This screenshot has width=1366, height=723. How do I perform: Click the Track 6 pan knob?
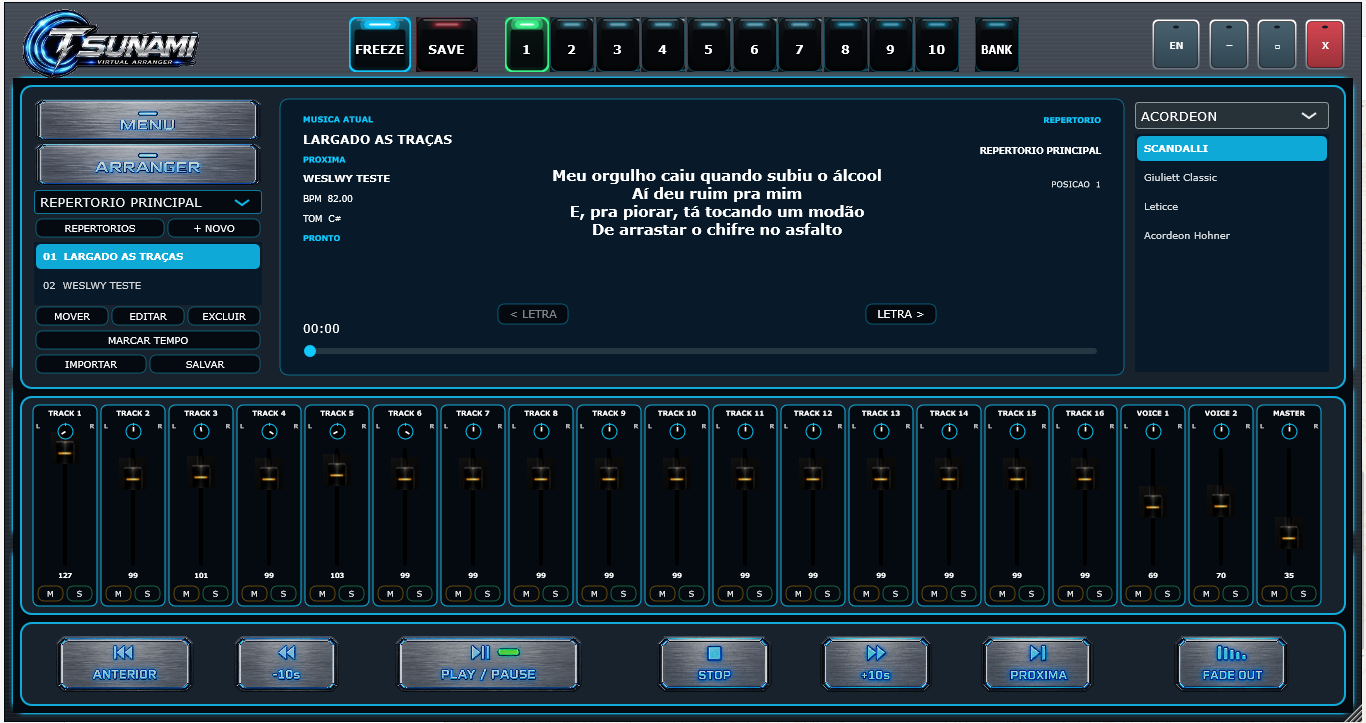point(405,431)
